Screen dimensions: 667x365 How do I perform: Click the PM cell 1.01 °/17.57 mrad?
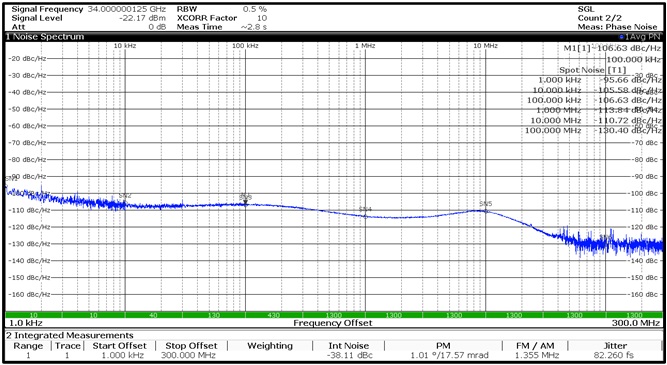pos(449,355)
